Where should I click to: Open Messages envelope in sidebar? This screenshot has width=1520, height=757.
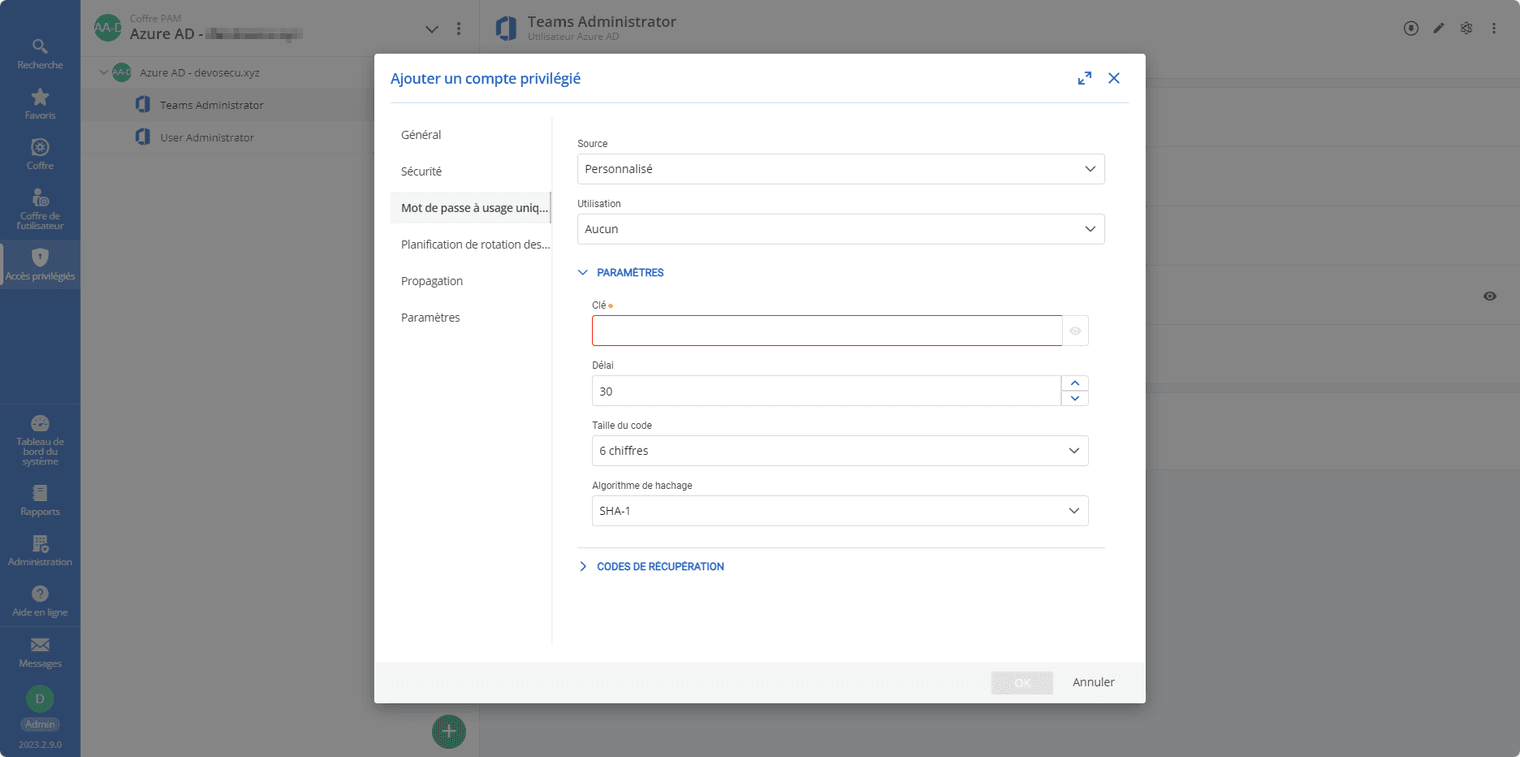pos(40,652)
